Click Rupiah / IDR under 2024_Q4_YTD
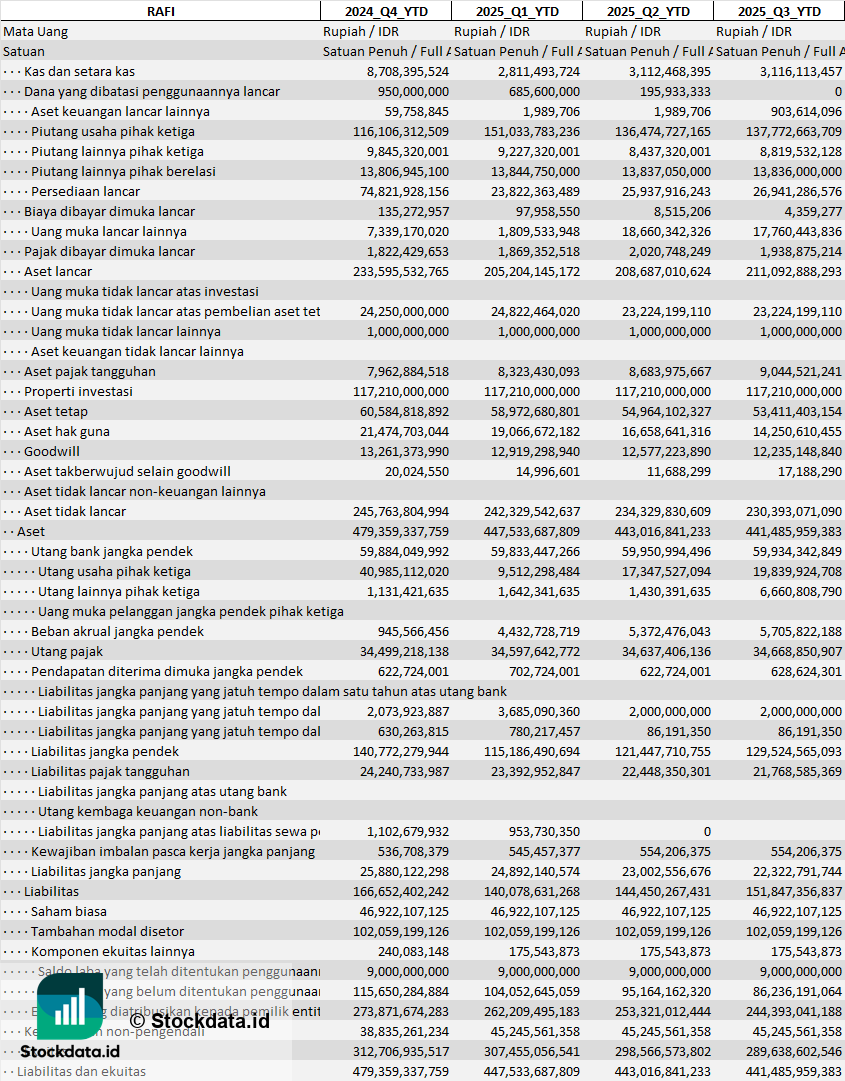The image size is (845, 1081). [361, 32]
